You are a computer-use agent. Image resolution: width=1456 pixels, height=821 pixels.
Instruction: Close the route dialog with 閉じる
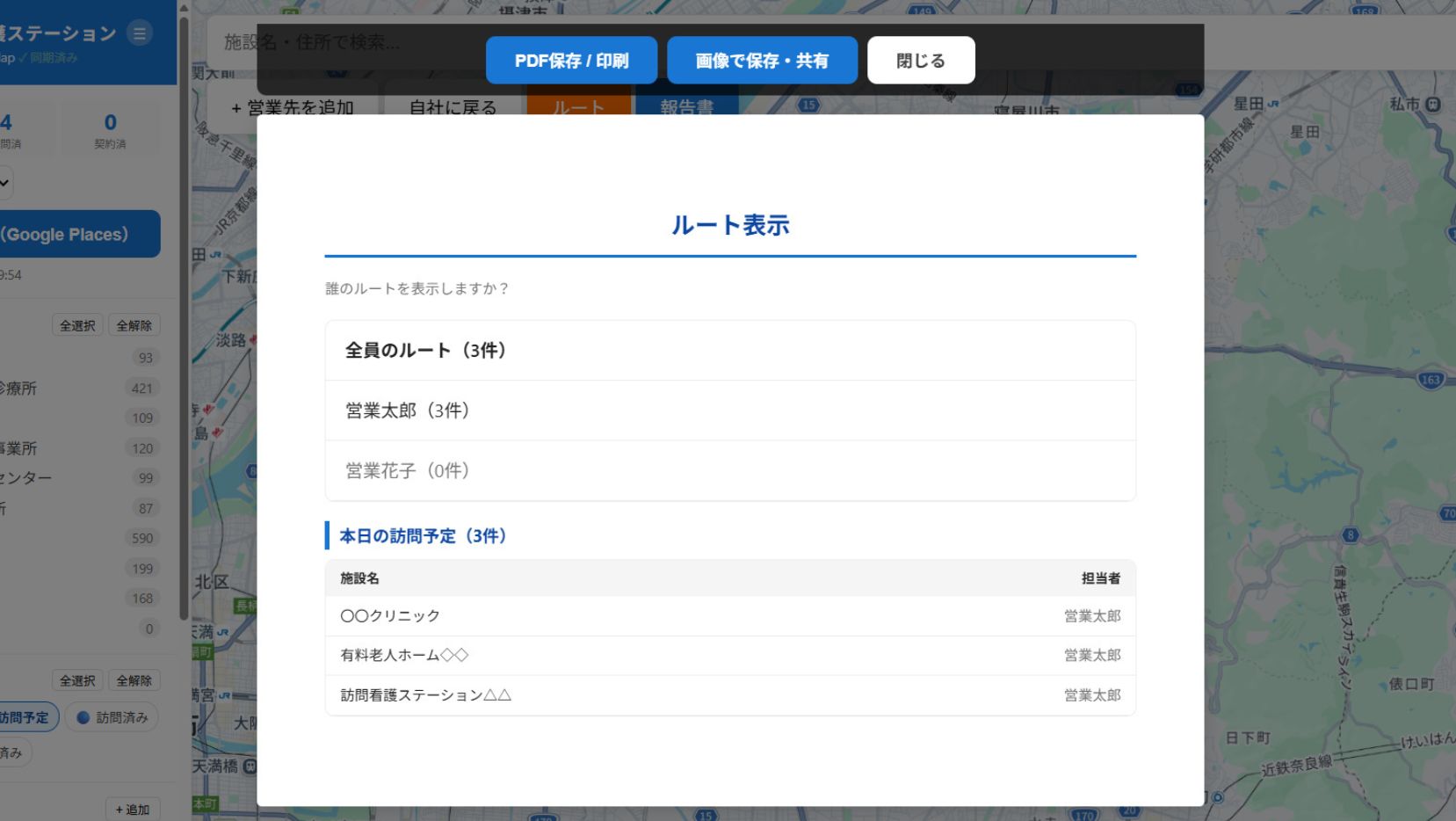(919, 60)
